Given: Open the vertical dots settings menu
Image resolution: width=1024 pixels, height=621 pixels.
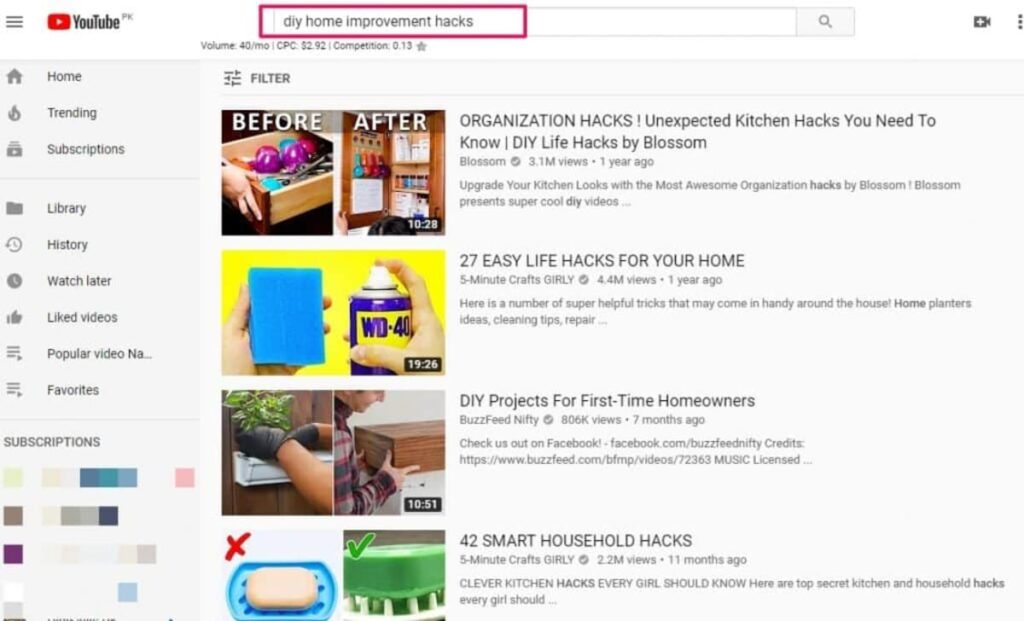Looking at the screenshot, I should pyautogui.click(x=1019, y=22).
